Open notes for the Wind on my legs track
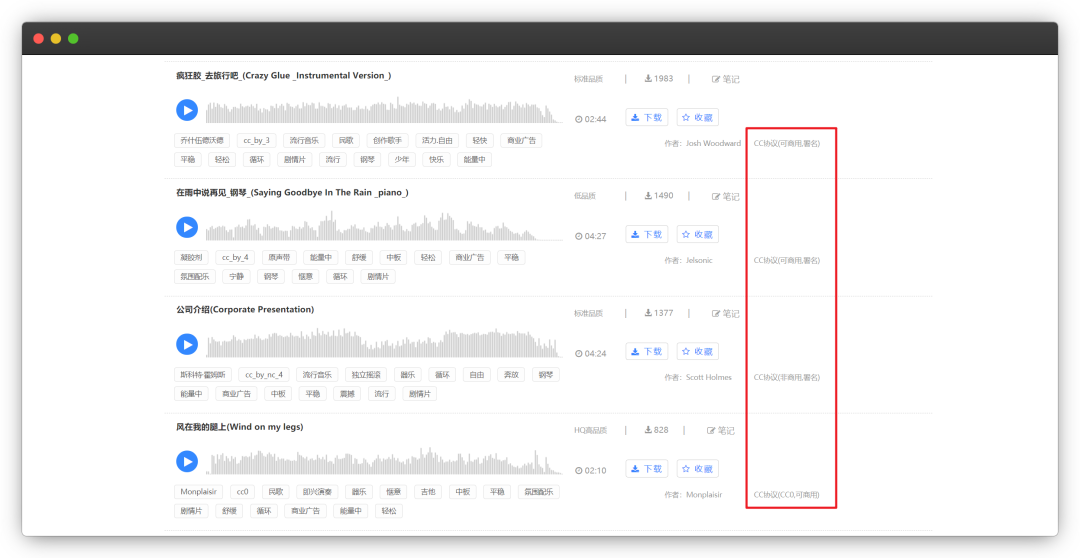Screen dimensions: 1080x558 click(720, 430)
